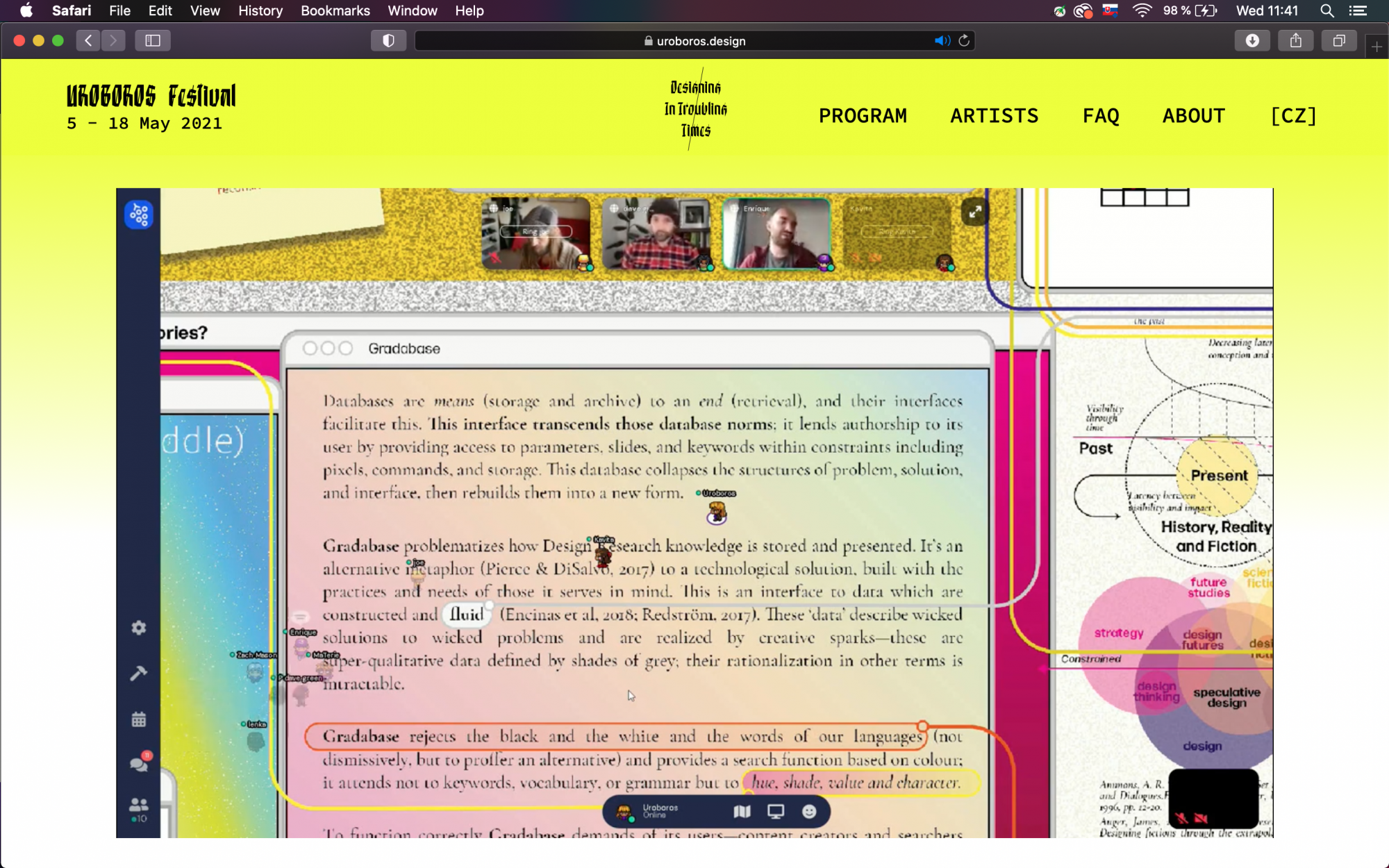Open Safari's Bookmarks menu
Screen dimensions: 1389x868
coord(335,10)
